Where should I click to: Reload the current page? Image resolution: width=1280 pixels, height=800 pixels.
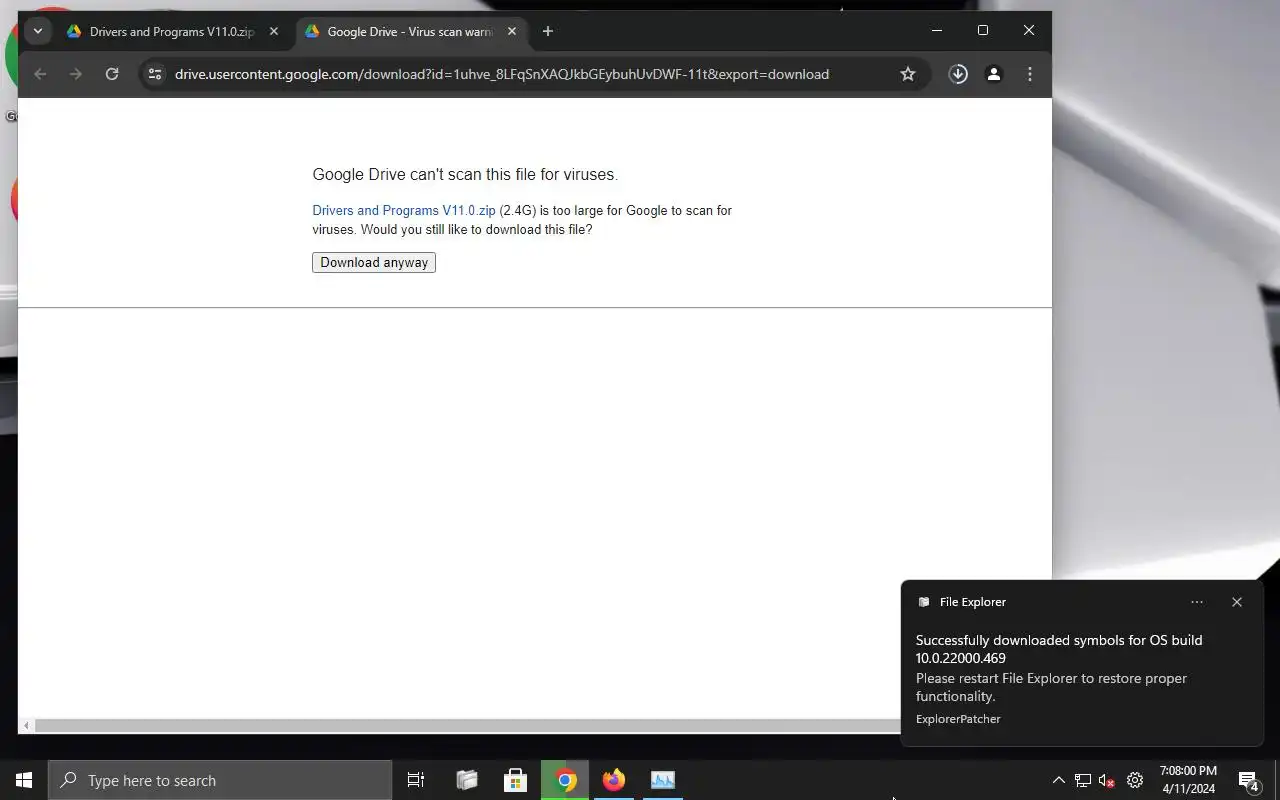tap(112, 74)
